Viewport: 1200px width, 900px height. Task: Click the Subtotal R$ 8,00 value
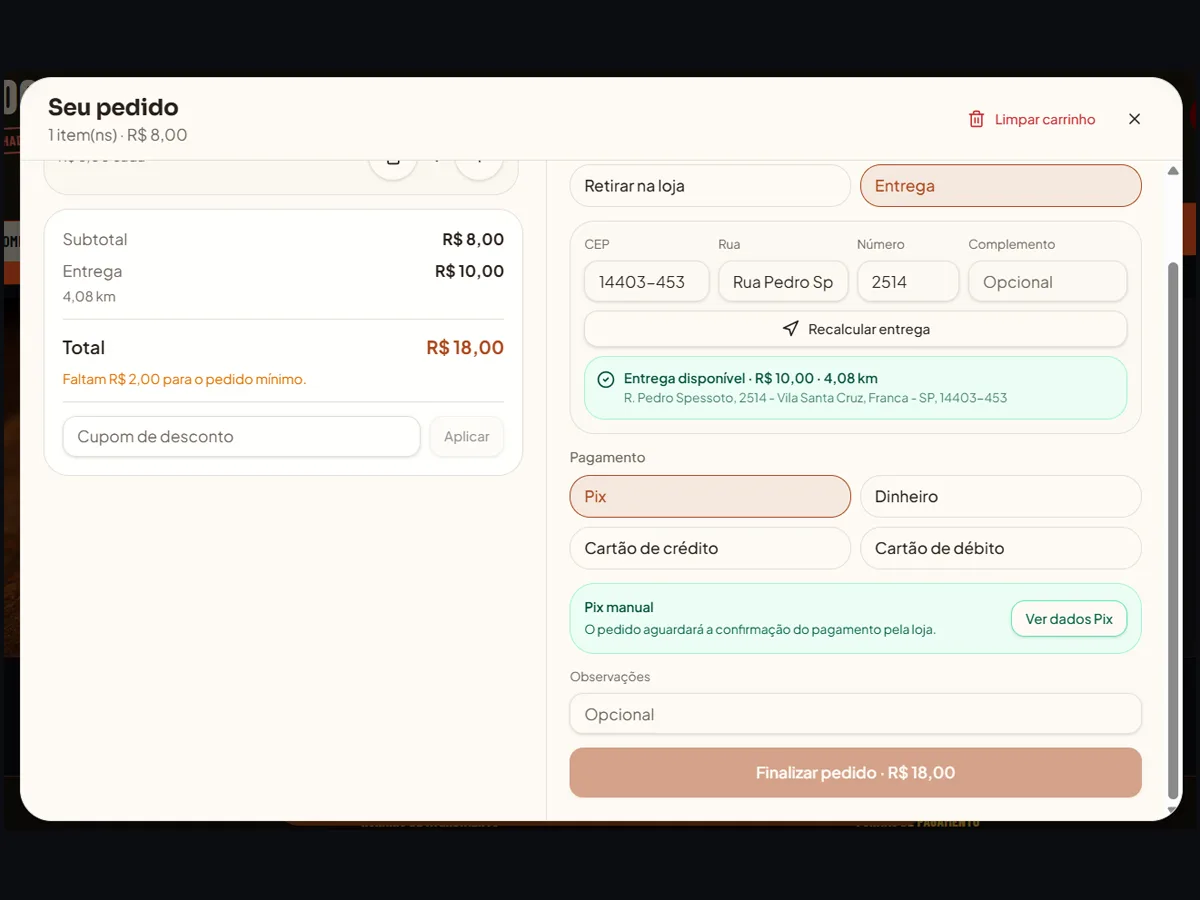(x=473, y=240)
